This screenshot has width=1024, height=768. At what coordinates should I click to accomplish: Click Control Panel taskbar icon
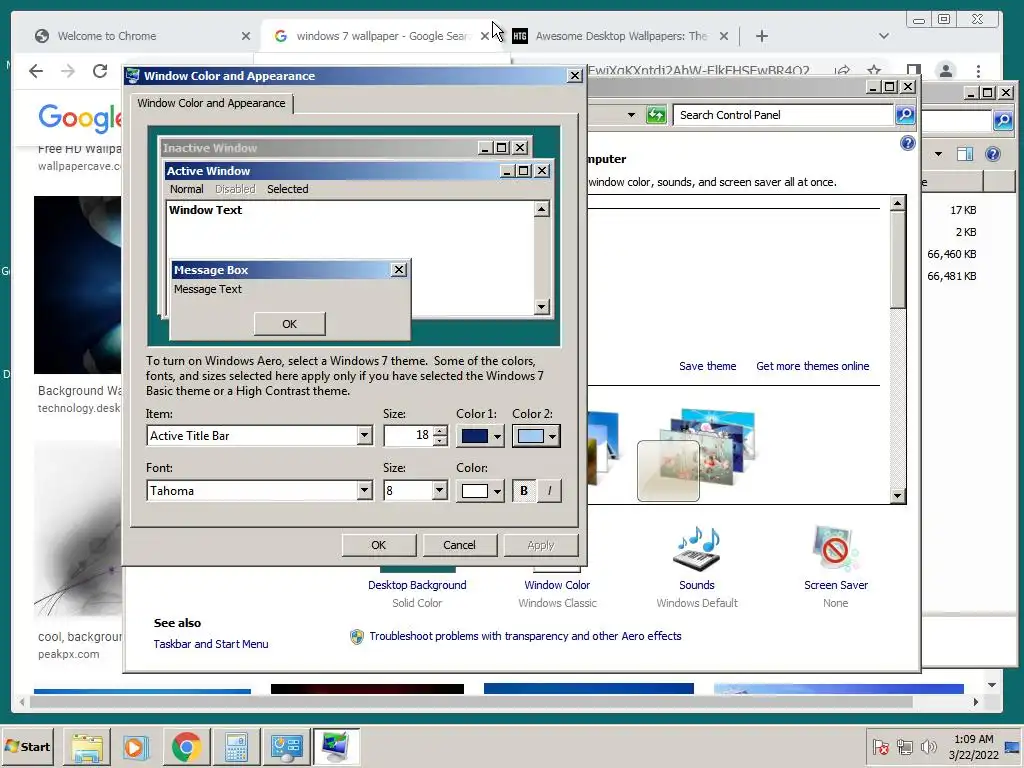pos(286,747)
